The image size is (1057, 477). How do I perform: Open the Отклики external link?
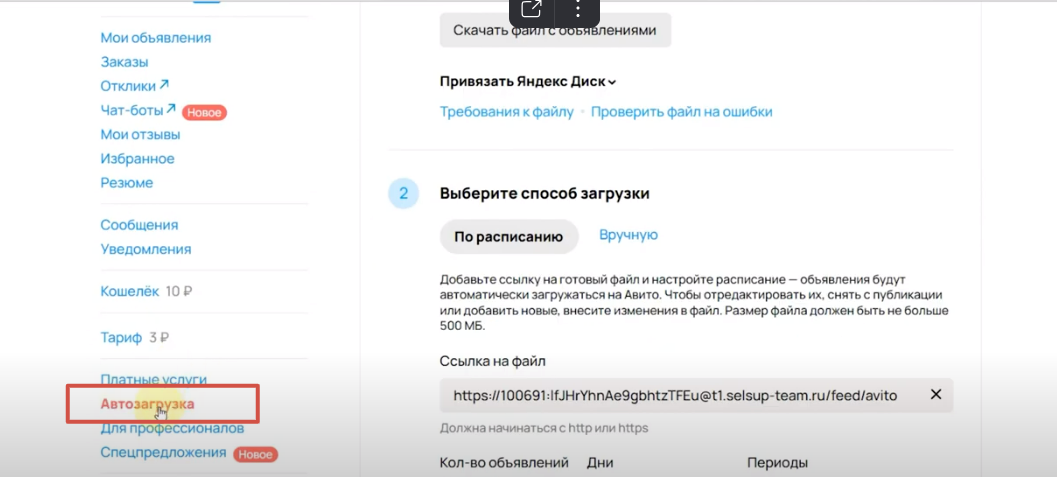[x=135, y=86]
